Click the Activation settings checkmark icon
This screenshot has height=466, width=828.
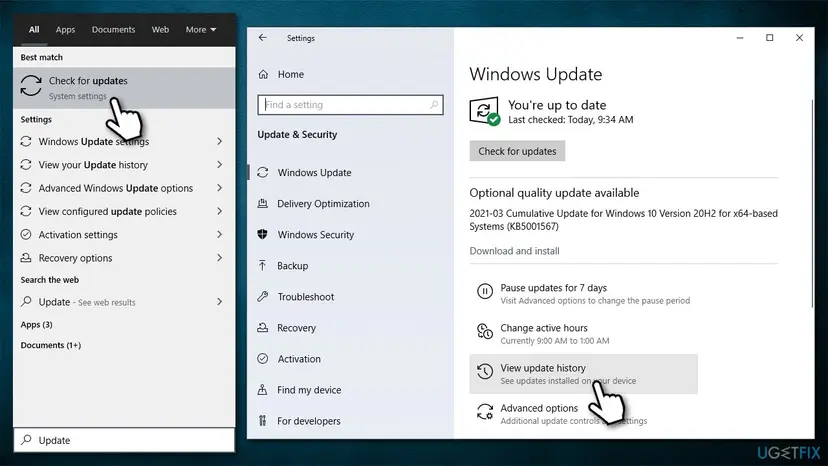[x=26, y=234]
